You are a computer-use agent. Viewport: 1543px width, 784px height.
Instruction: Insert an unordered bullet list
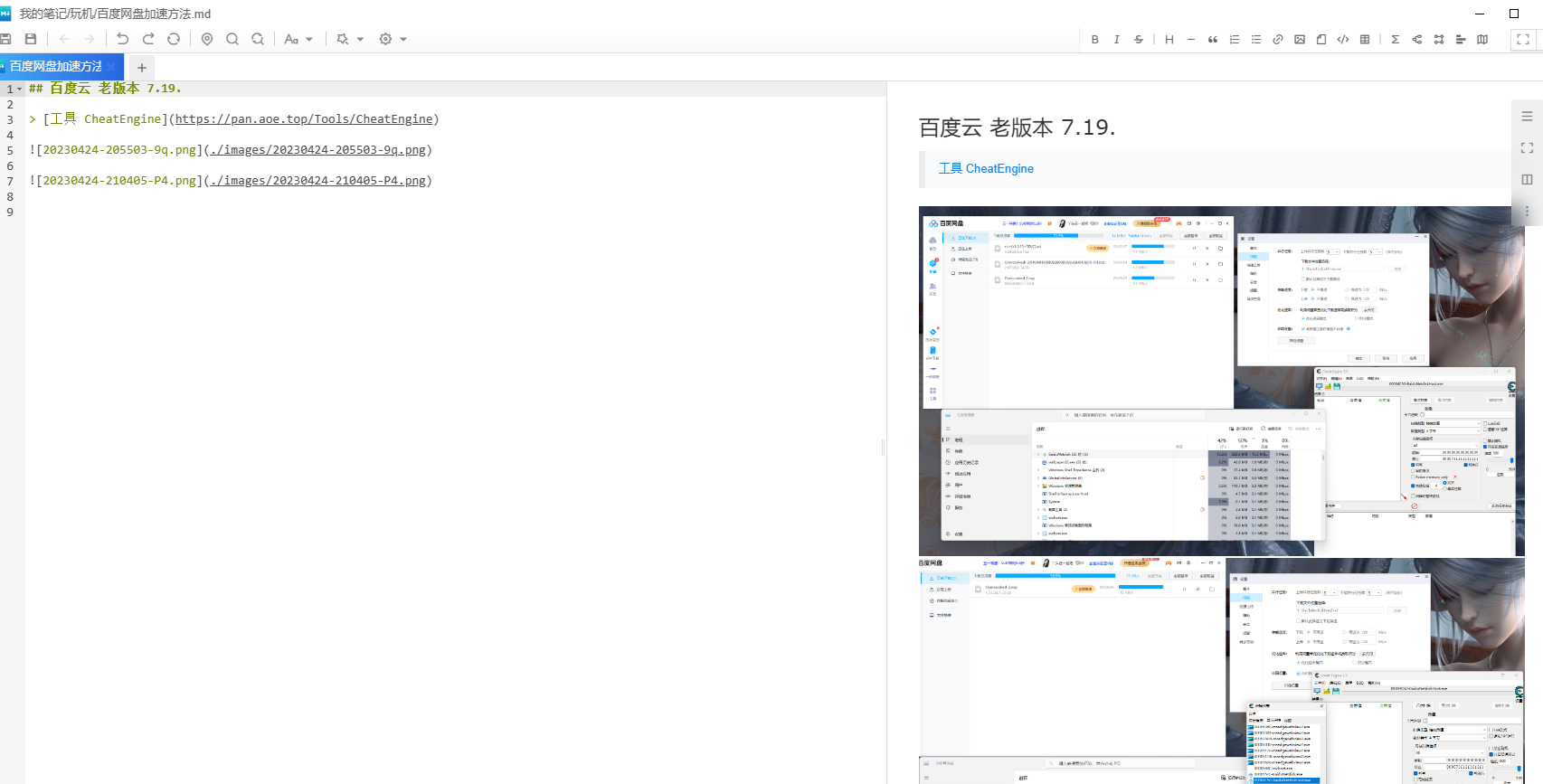(x=1255, y=39)
